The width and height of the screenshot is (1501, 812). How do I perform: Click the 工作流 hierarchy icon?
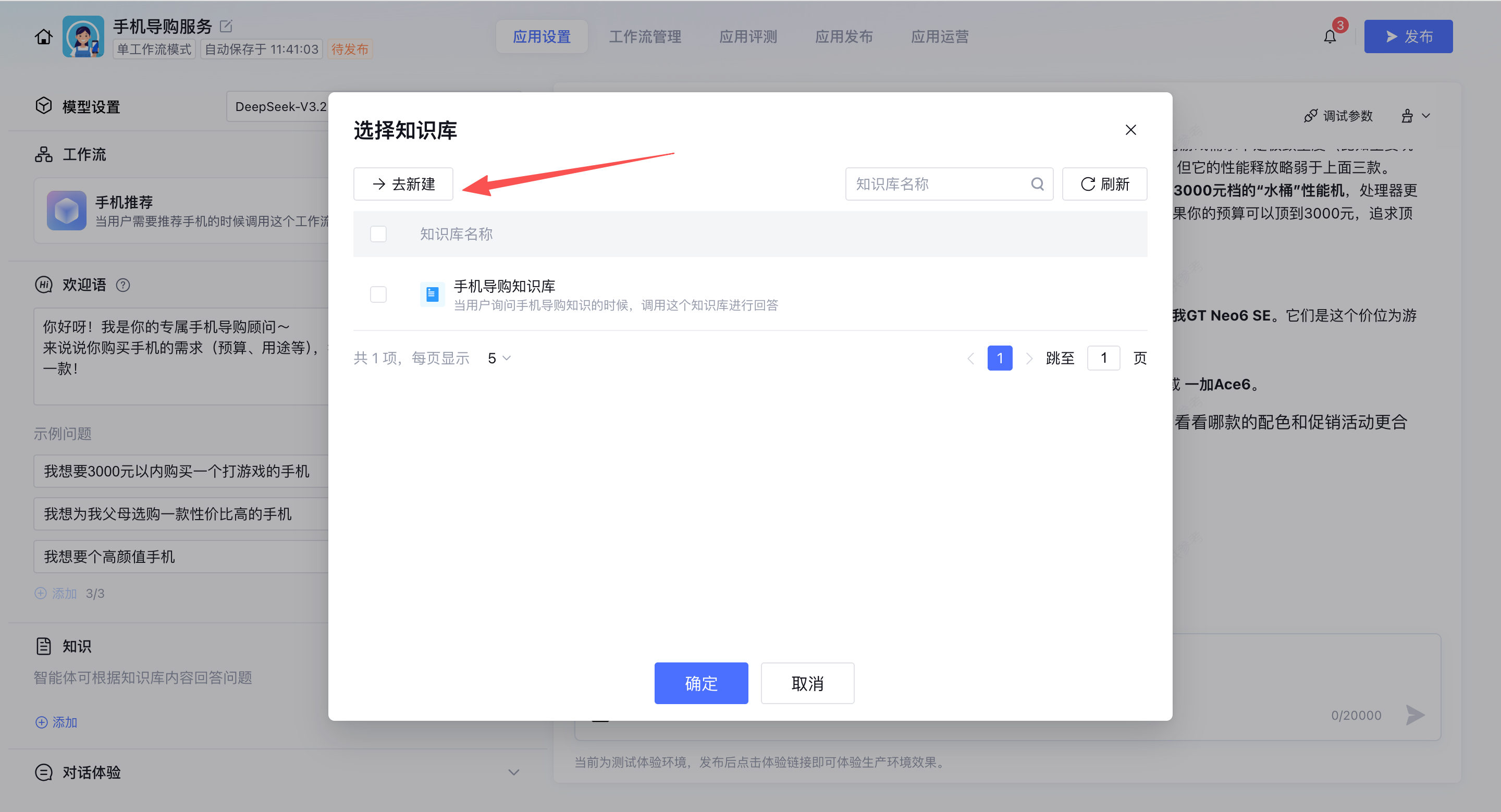click(44, 154)
